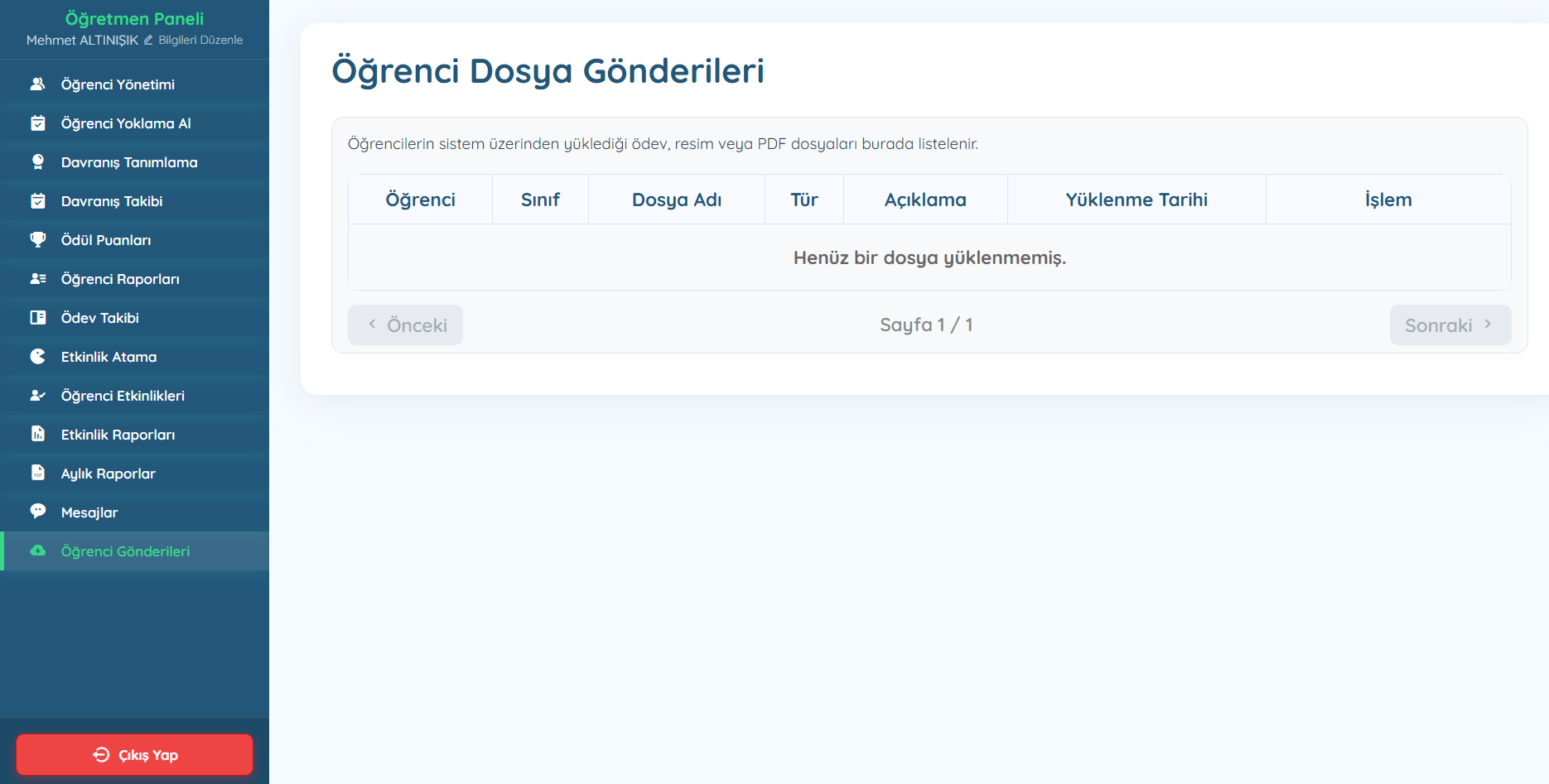This screenshot has width=1549, height=784.
Task: Select the Etkinlik Raporları report icon
Action: (38, 434)
